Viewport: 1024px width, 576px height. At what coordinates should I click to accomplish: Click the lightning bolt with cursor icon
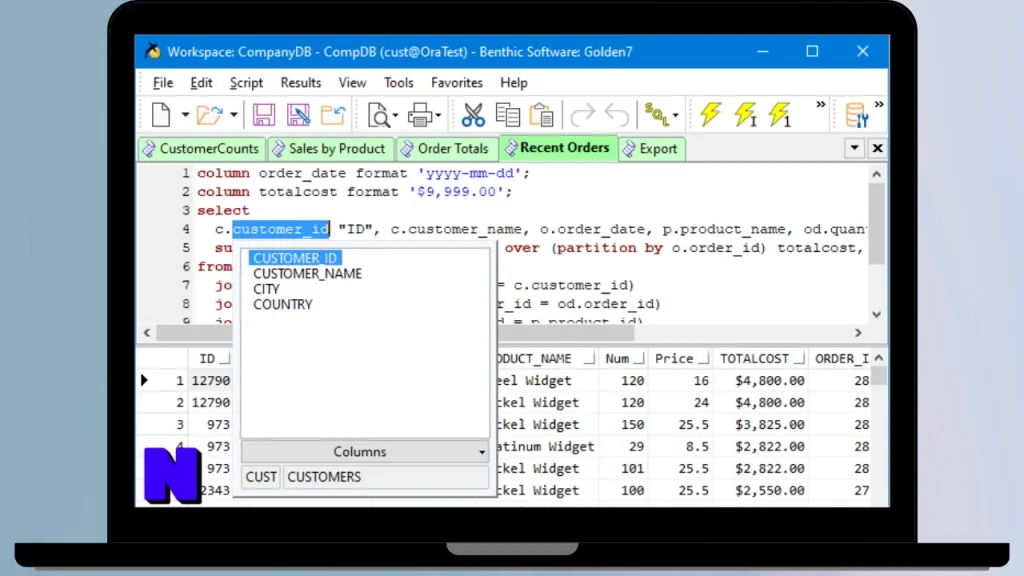745,114
